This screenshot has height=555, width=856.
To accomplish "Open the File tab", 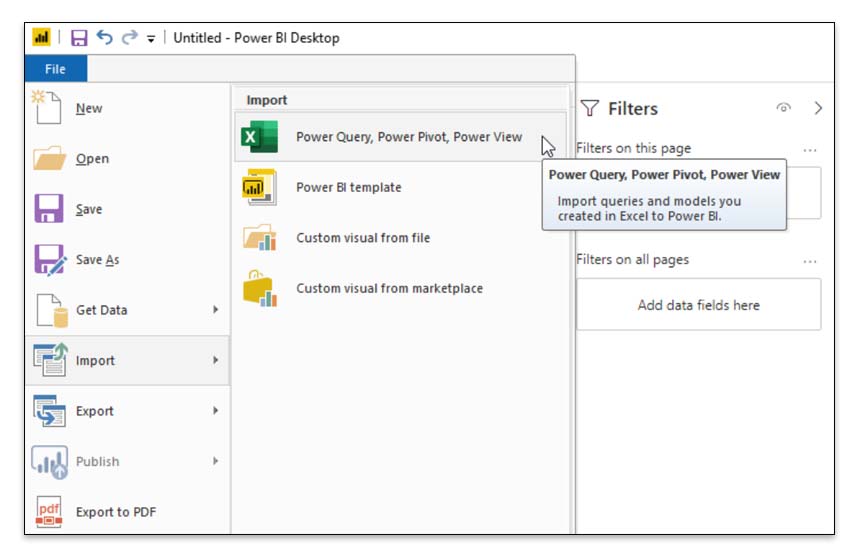I will (x=56, y=69).
